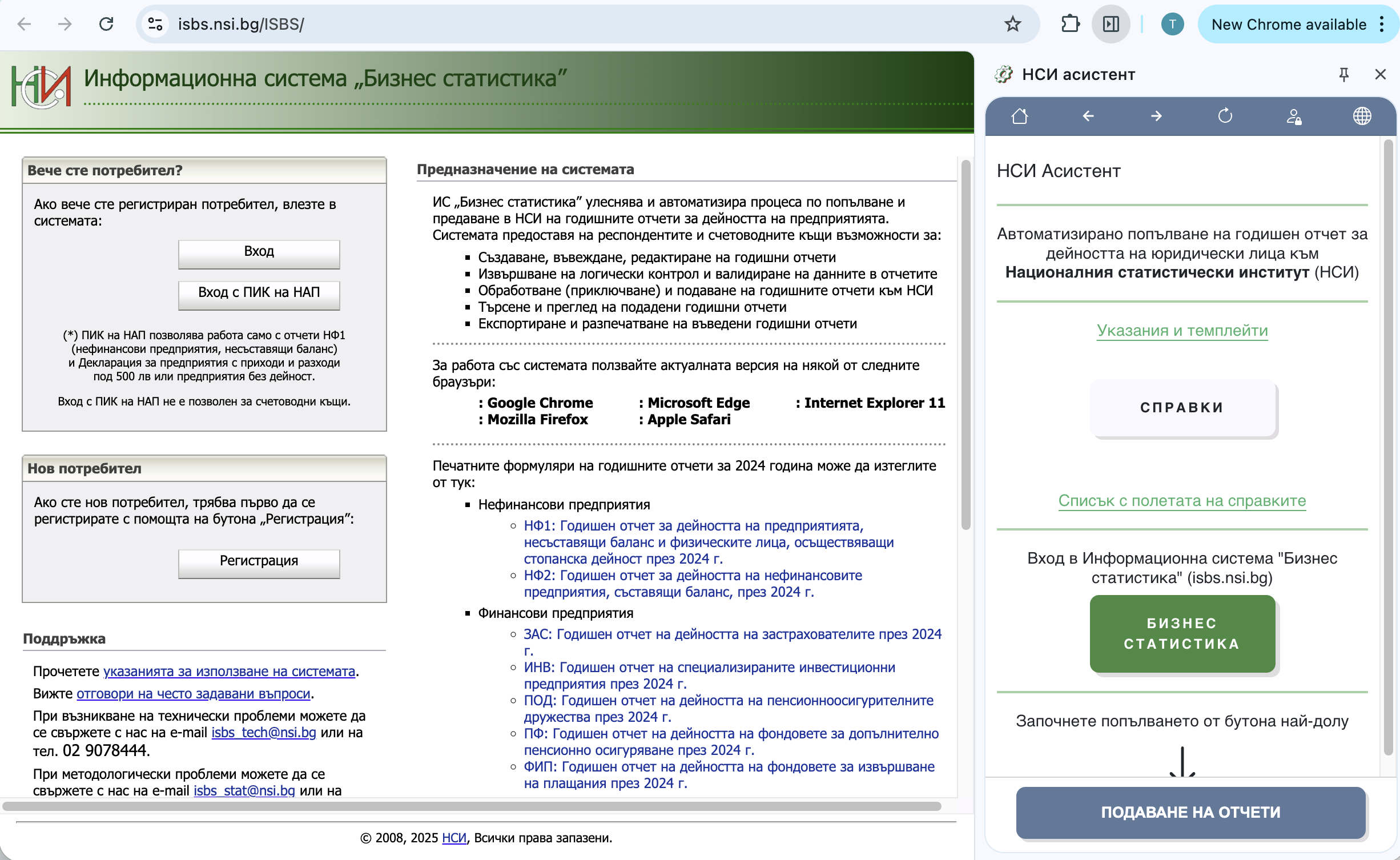
Task: Open the Указания и темплейти link
Action: pos(1182,331)
